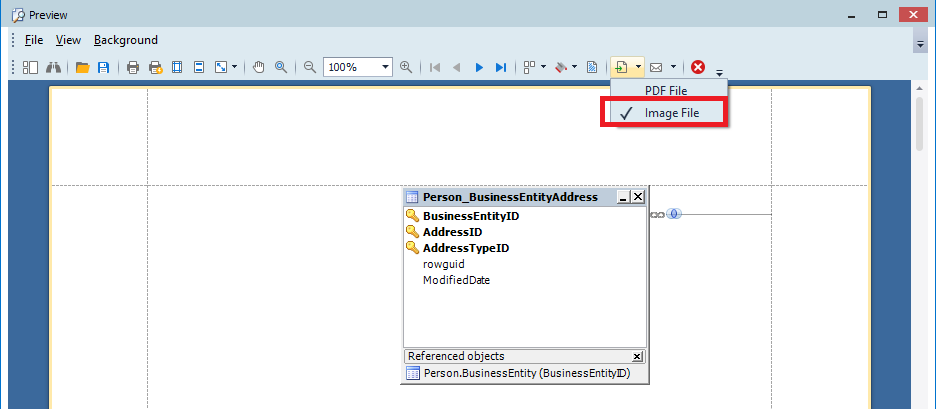This screenshot has width=937, height=409.
Task: Select the checked Image File option
Action: coord(671,113)
